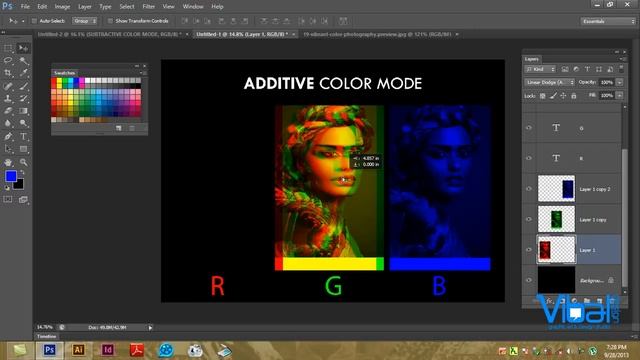Select the History Brush tool
640x360 pixels.
[23, 98]
